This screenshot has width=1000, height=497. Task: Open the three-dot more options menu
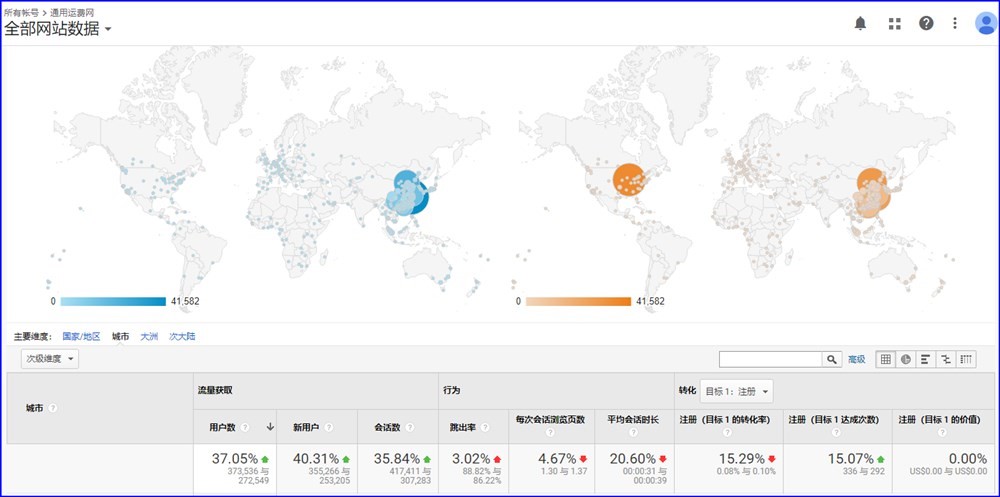[x=955, y=23]
